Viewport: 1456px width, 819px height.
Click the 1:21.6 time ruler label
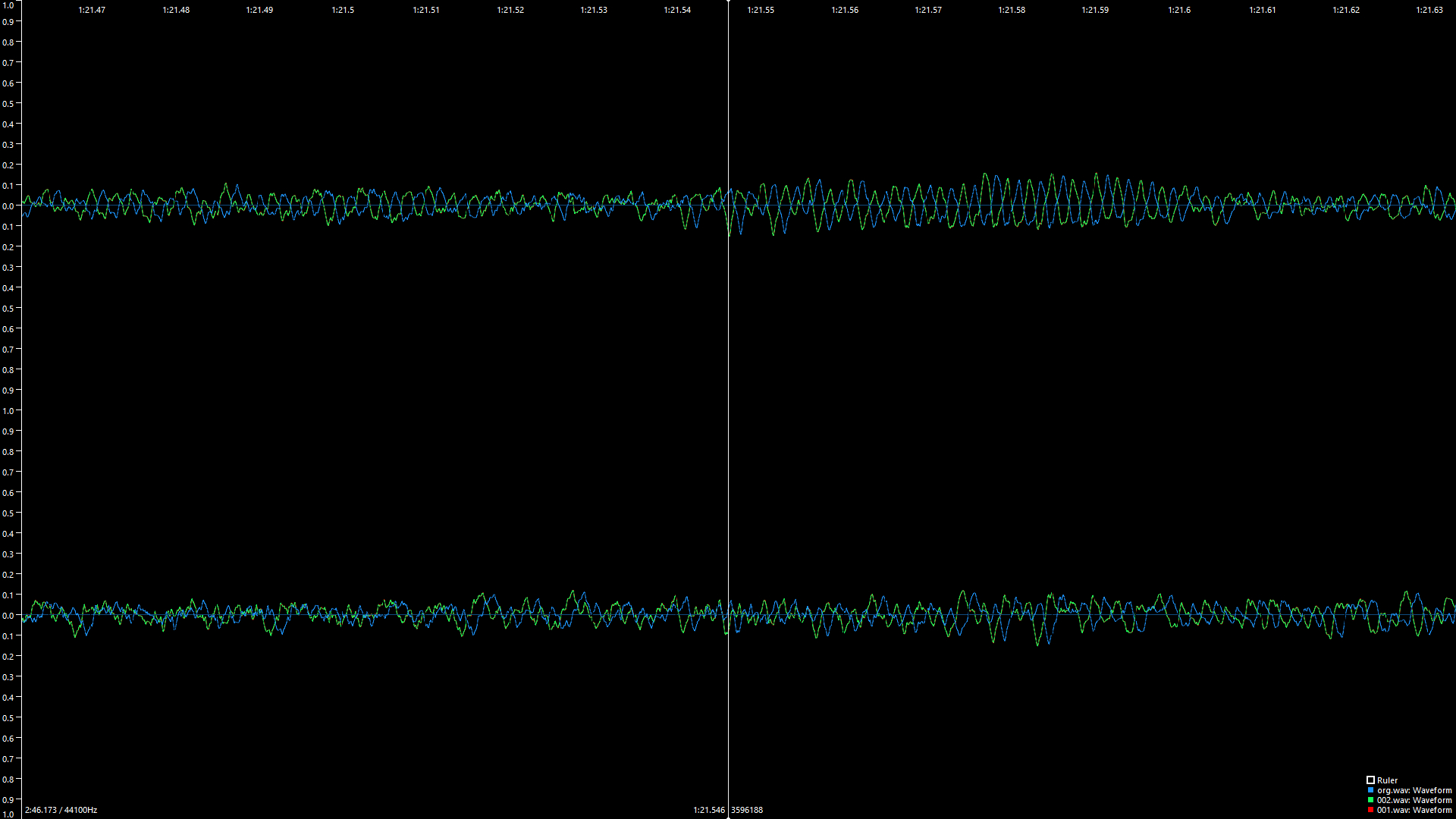point(1179,10)
